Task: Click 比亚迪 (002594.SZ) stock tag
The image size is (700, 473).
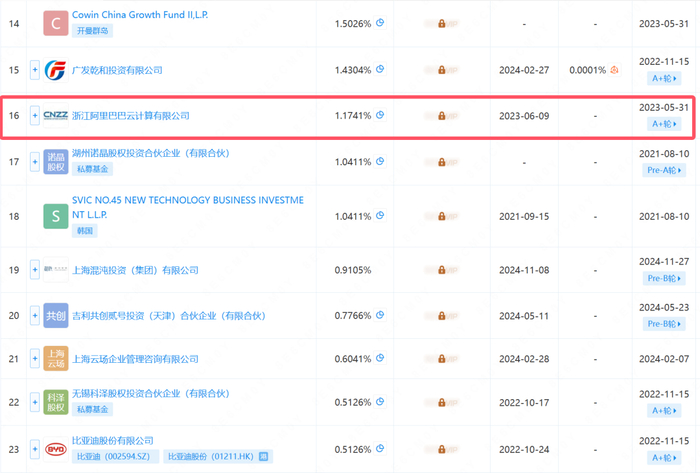Action: pyautogui.click(x=115, y=456)
